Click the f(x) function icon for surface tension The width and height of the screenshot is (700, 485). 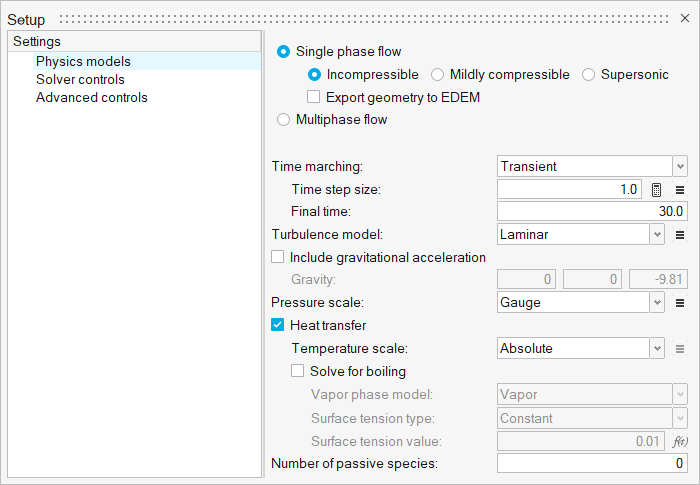[680, 441]
